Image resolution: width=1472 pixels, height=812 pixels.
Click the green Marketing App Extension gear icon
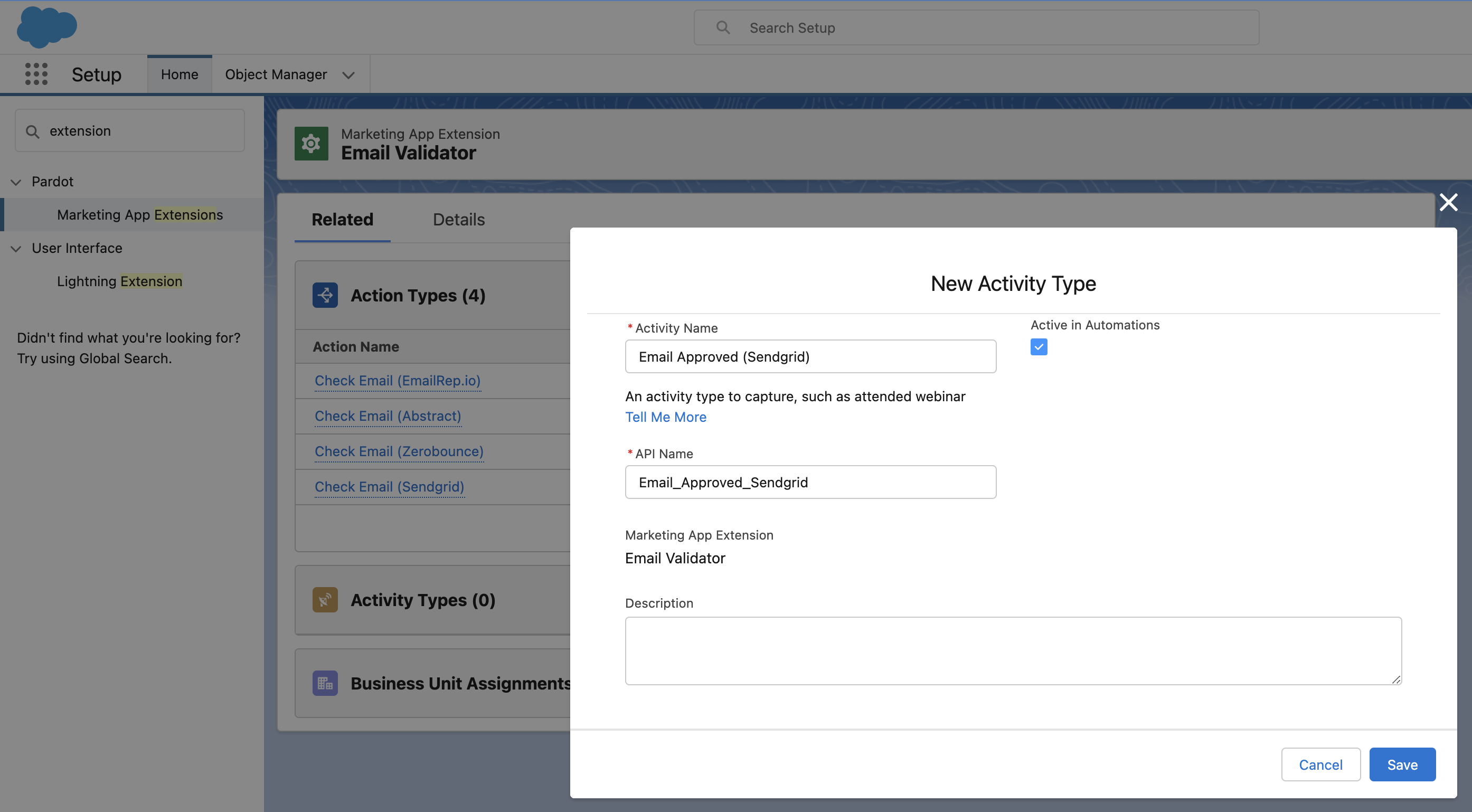311,143
